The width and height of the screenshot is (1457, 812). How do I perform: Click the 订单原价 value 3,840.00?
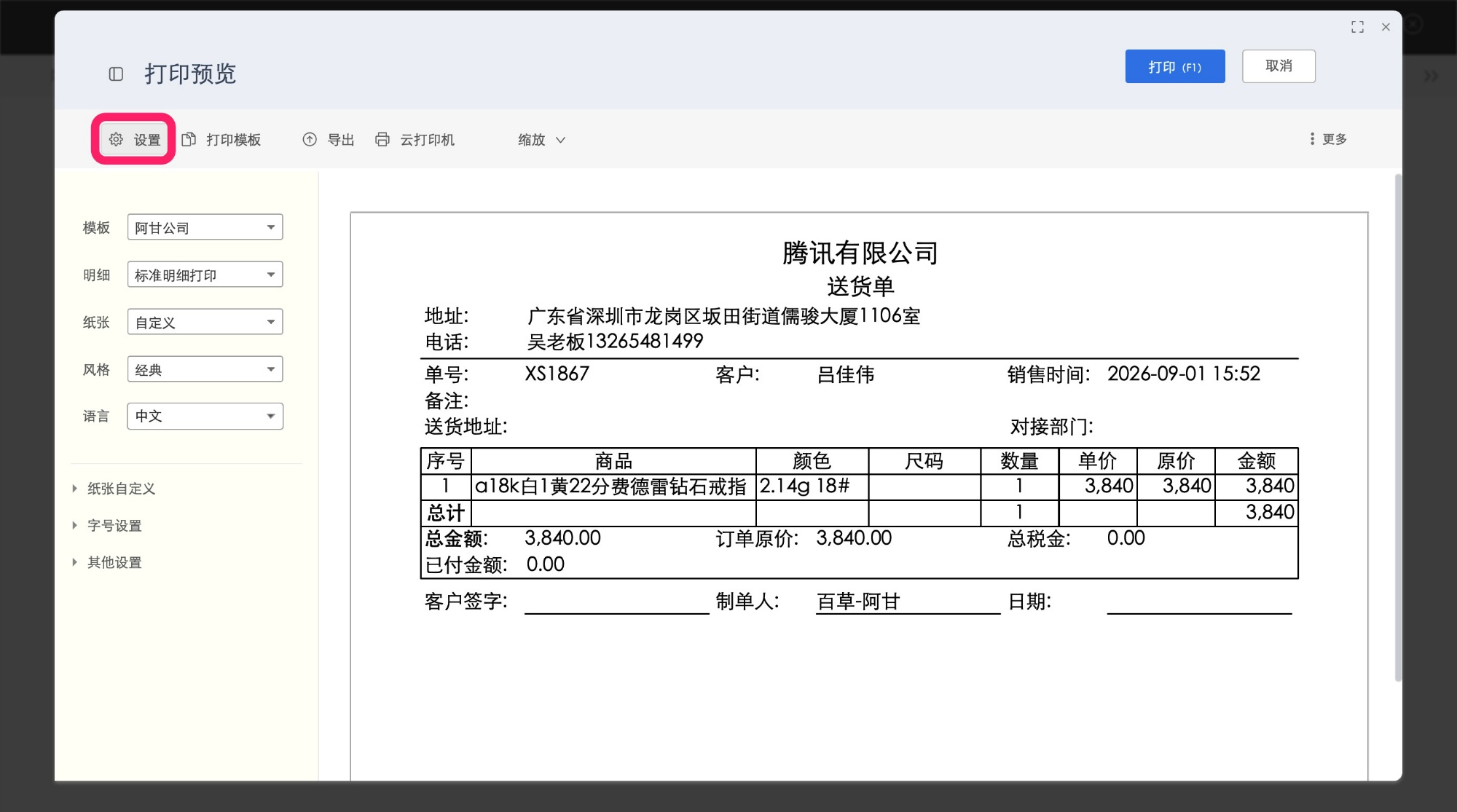pos(854,538)
